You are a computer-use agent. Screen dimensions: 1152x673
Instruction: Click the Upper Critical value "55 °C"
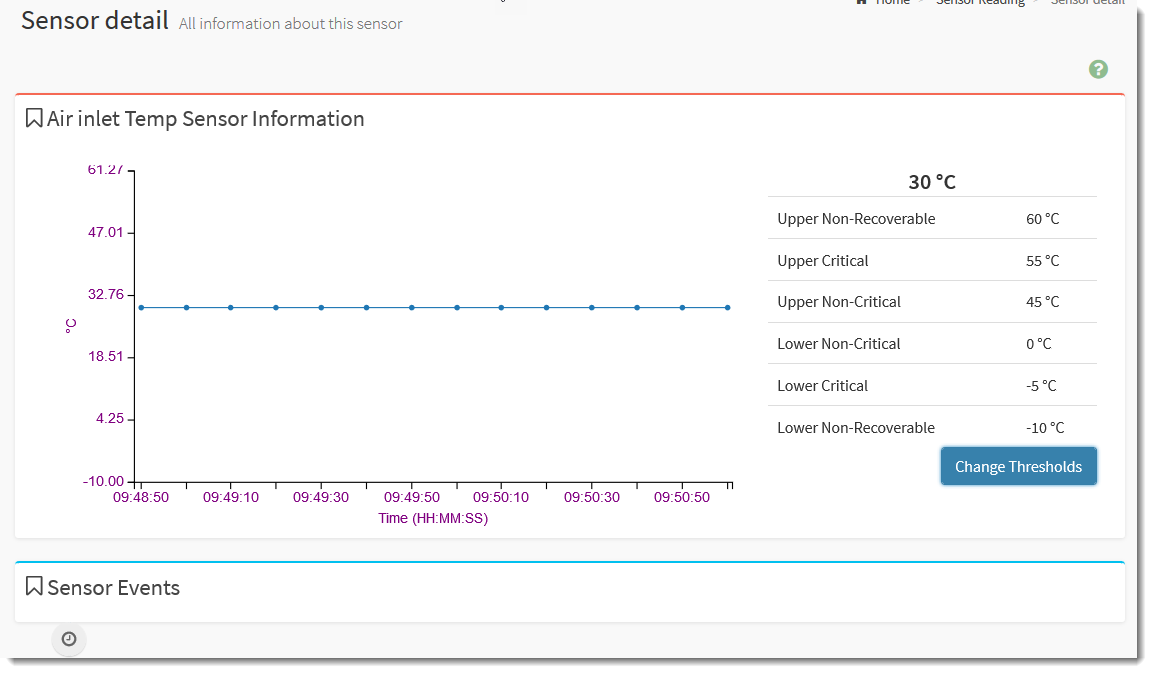pos(1043,261)
